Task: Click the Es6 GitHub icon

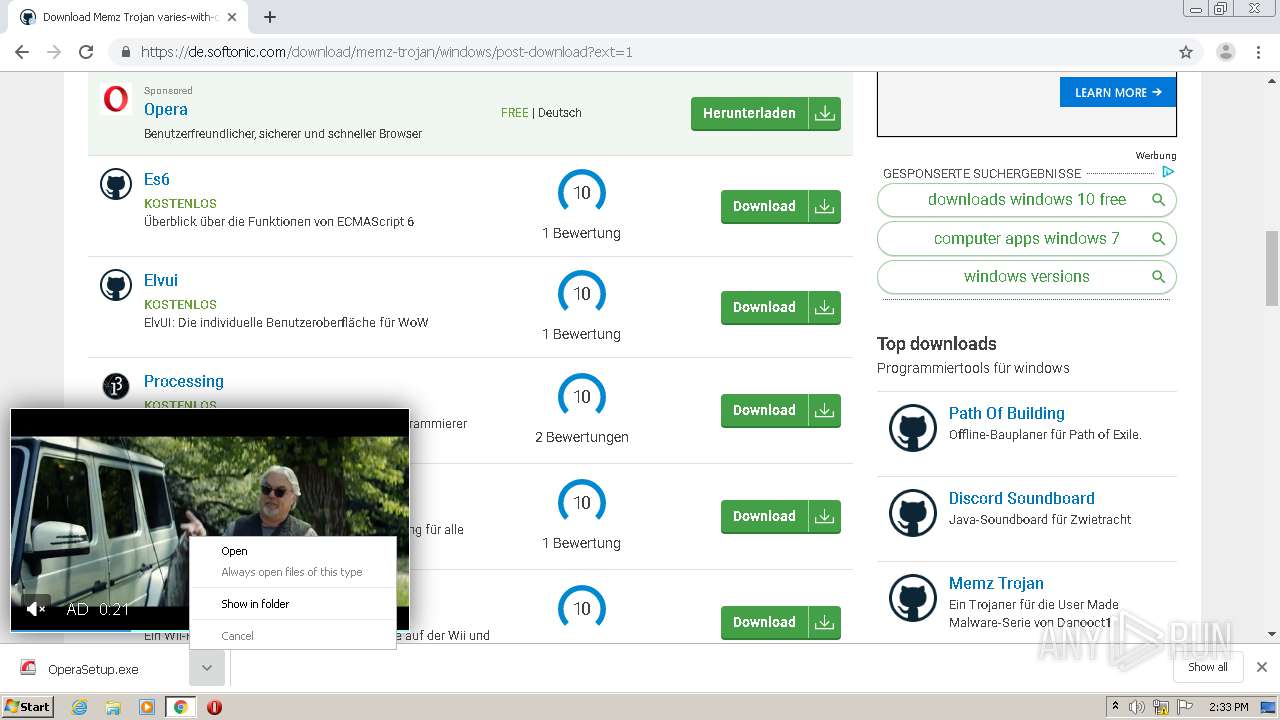Action: (116, 184)
